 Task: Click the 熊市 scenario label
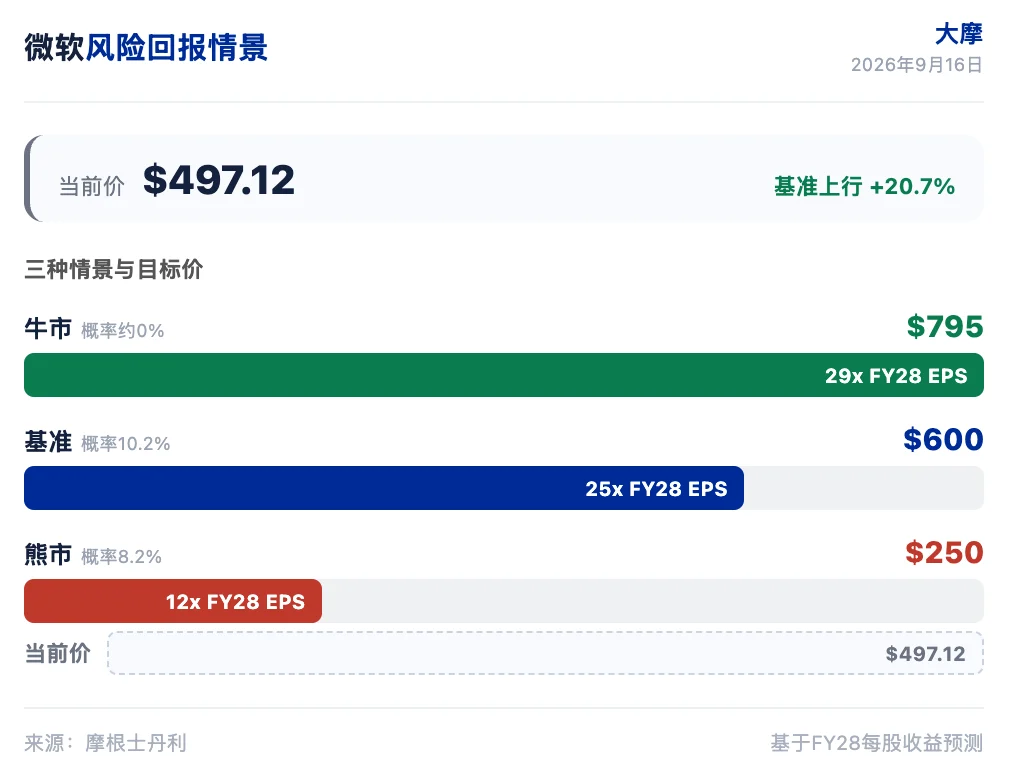(x=48, y=555)
